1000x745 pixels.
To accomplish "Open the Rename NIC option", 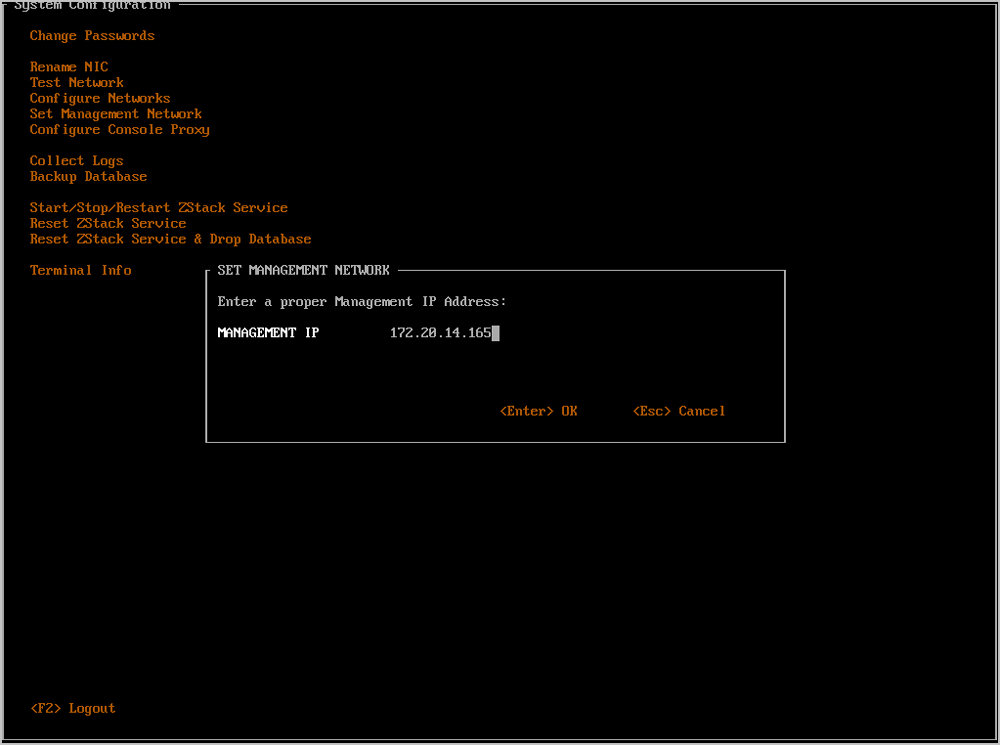I will (x=69, y=67).
